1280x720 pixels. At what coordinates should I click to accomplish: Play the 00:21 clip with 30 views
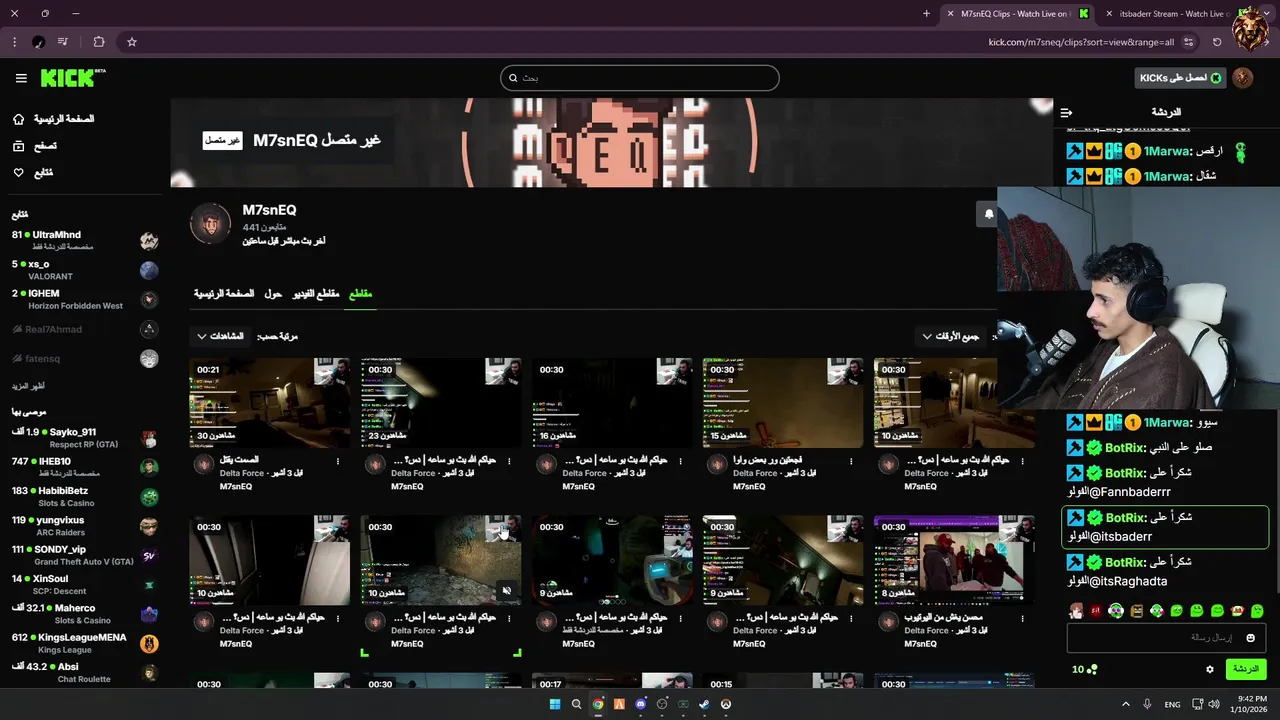click(x=270, y=402)
